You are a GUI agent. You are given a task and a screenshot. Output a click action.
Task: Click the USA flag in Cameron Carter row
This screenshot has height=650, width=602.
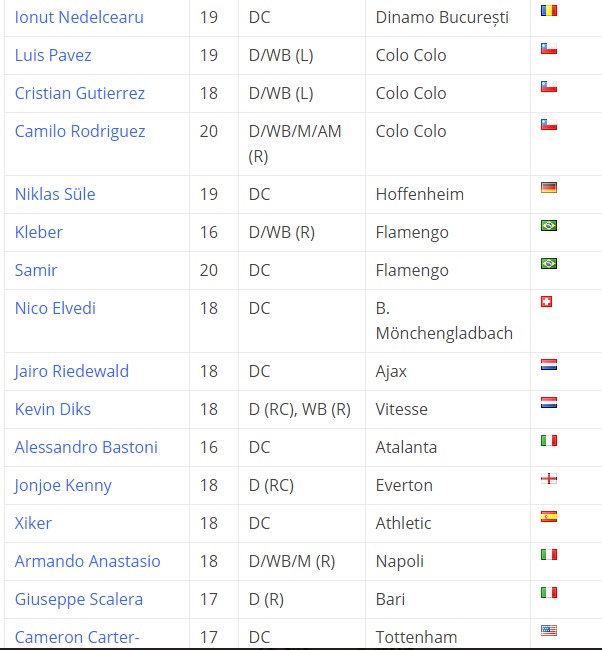click(549, 631)
